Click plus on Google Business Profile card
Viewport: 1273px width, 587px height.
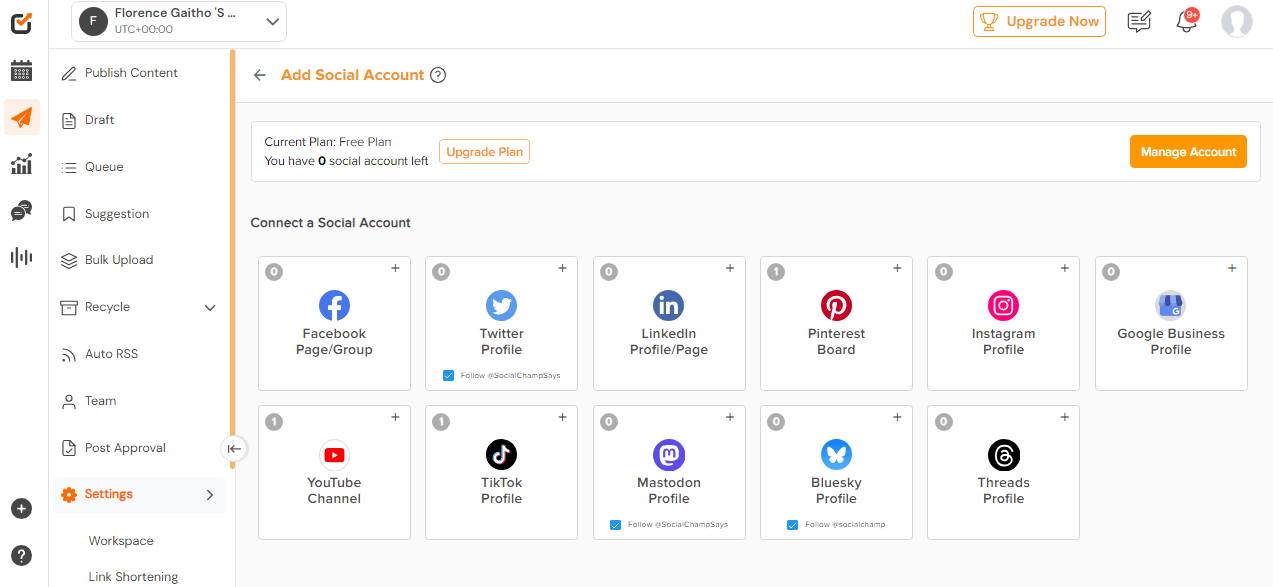click(x=1232, y=268)
